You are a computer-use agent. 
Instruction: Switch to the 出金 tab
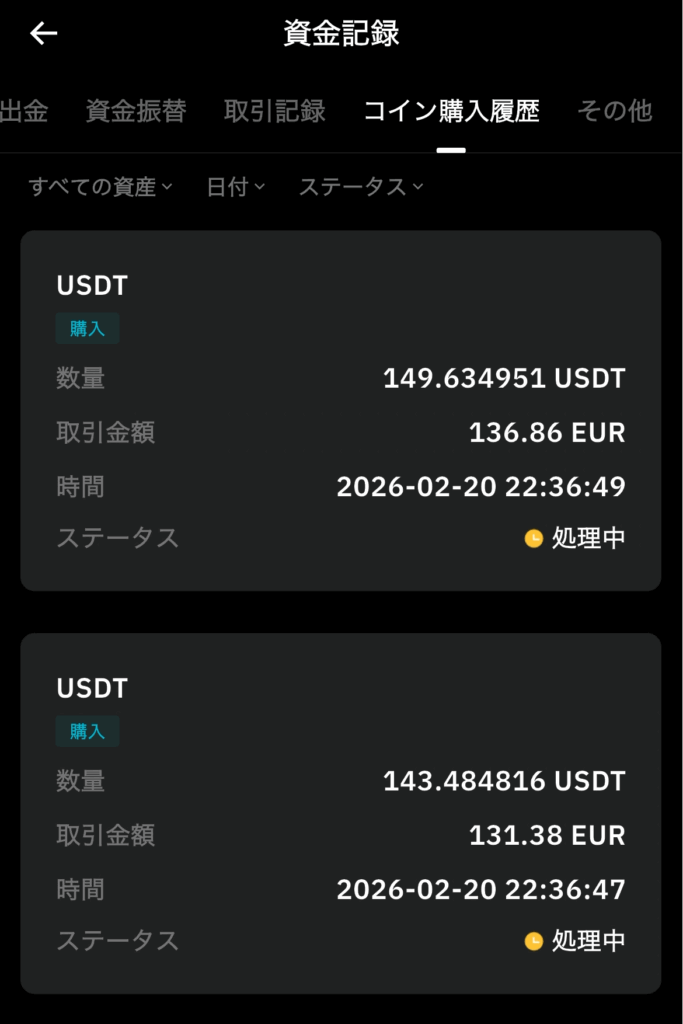25,112
